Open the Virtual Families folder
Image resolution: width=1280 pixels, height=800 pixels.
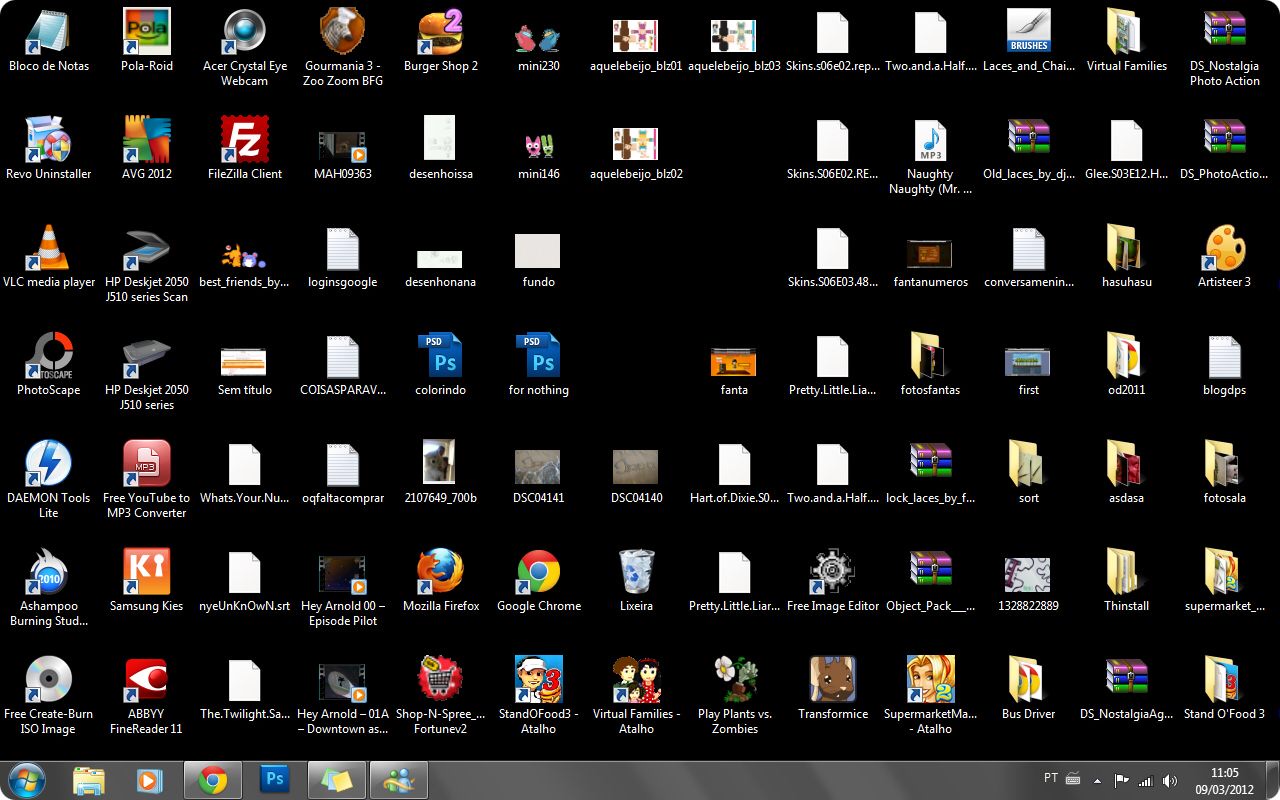pos(1126,33)
